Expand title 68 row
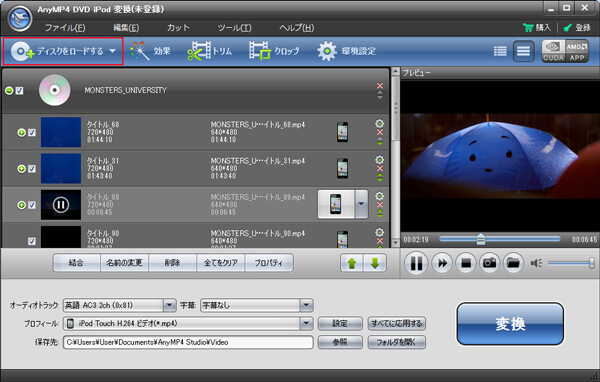600x382 pixels. click(21, 132)
